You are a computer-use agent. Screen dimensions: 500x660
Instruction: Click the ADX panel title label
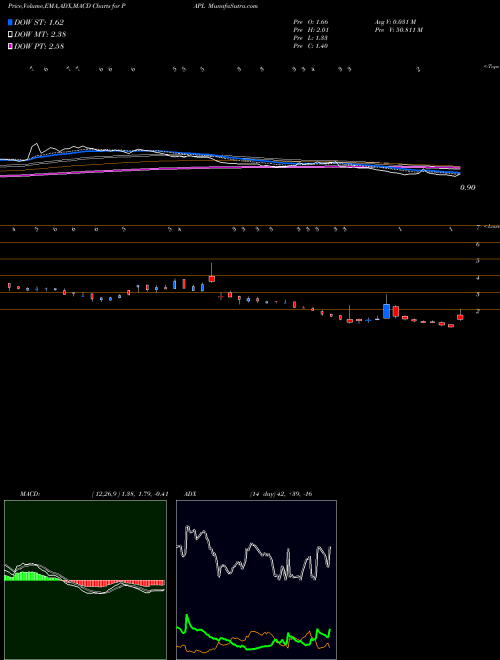click(x=190, y=494)
